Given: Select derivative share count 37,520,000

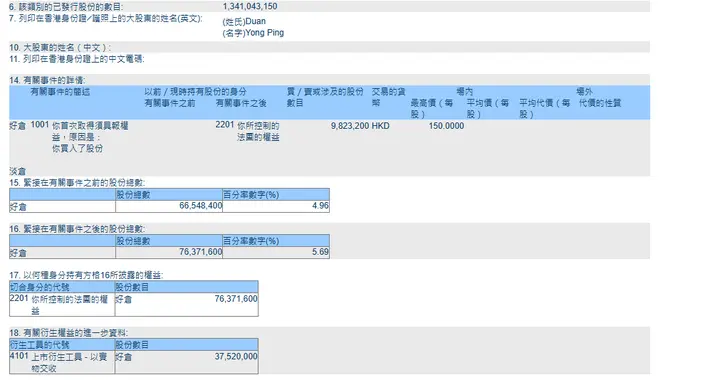Looking at the screenshot, I should pyautogui.click(x=236, y=356).
